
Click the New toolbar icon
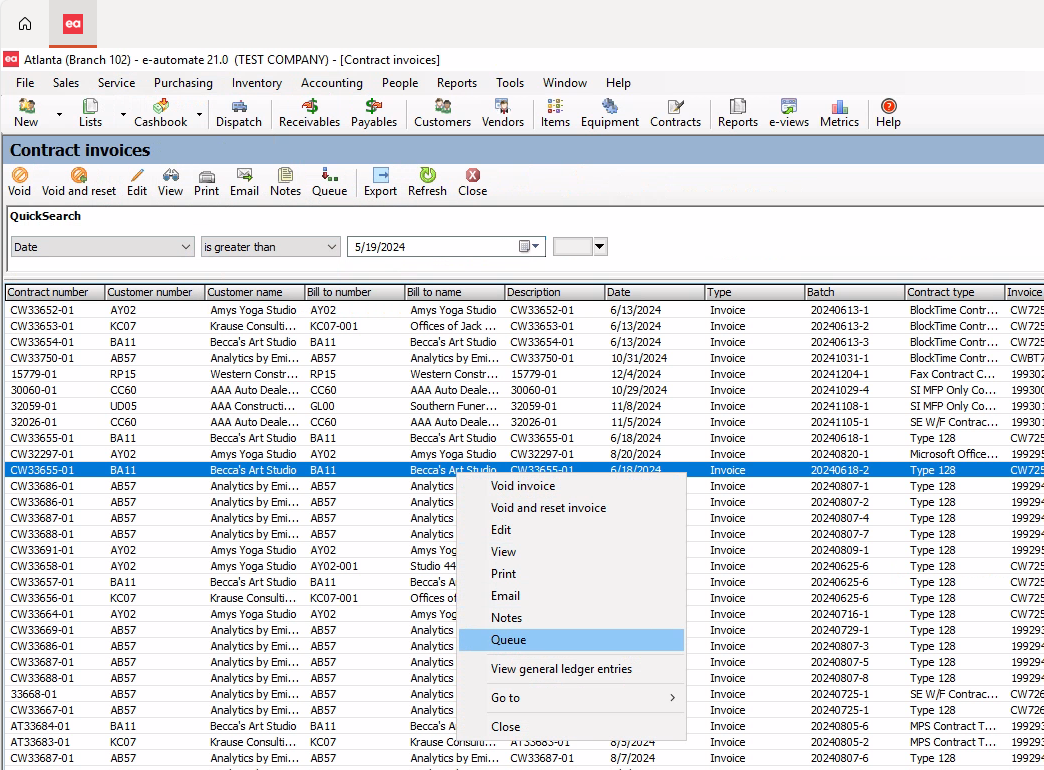tap(26, 113)
